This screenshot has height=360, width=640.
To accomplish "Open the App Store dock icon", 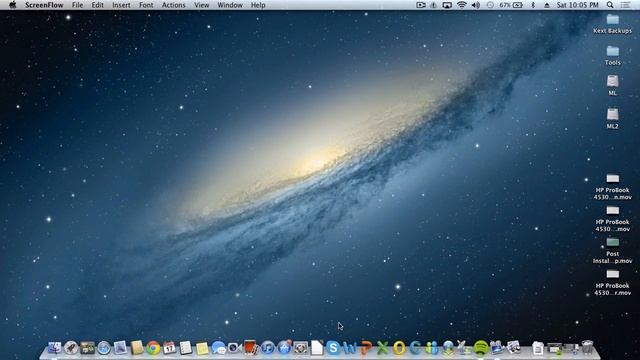I will 284,348.
